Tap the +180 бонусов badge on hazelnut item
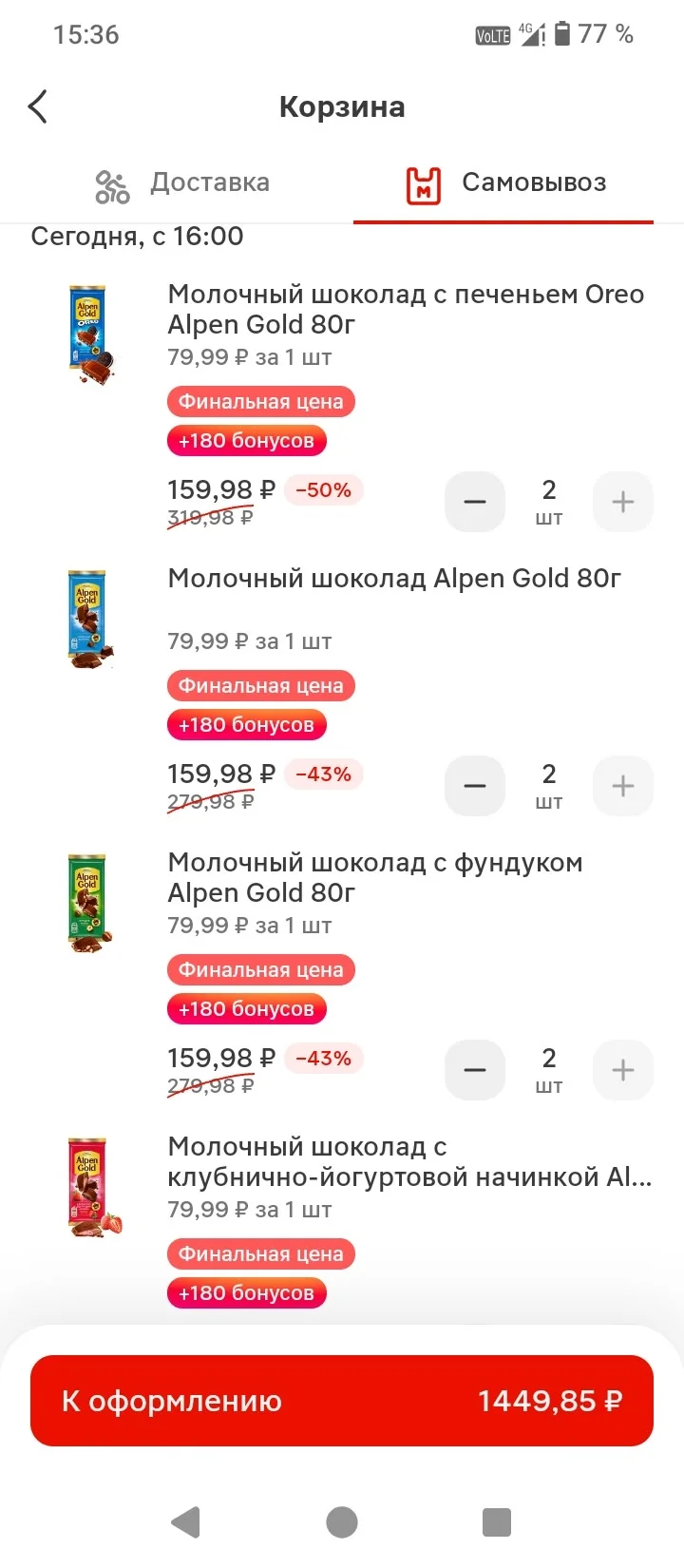 point(247,1009)
